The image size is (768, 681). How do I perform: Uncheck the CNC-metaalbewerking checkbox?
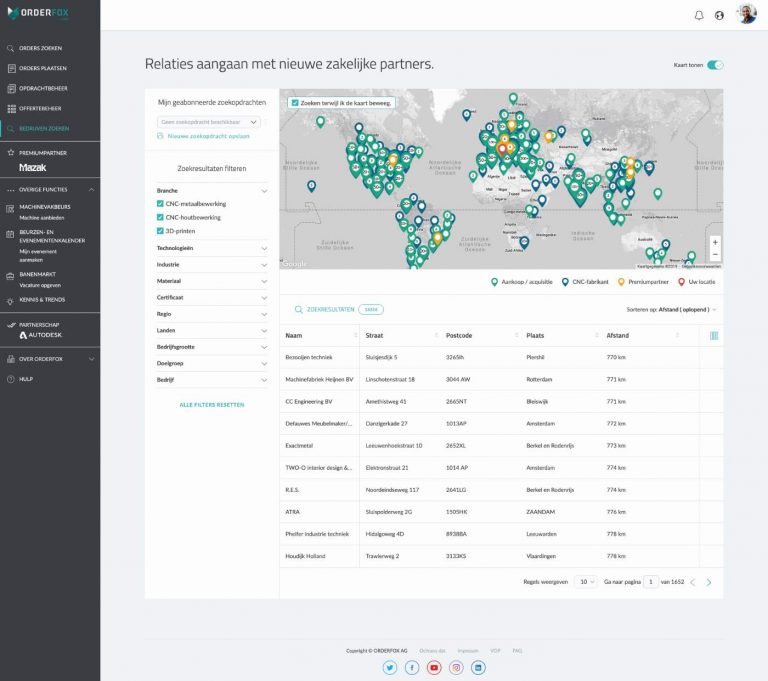[161, 203]
